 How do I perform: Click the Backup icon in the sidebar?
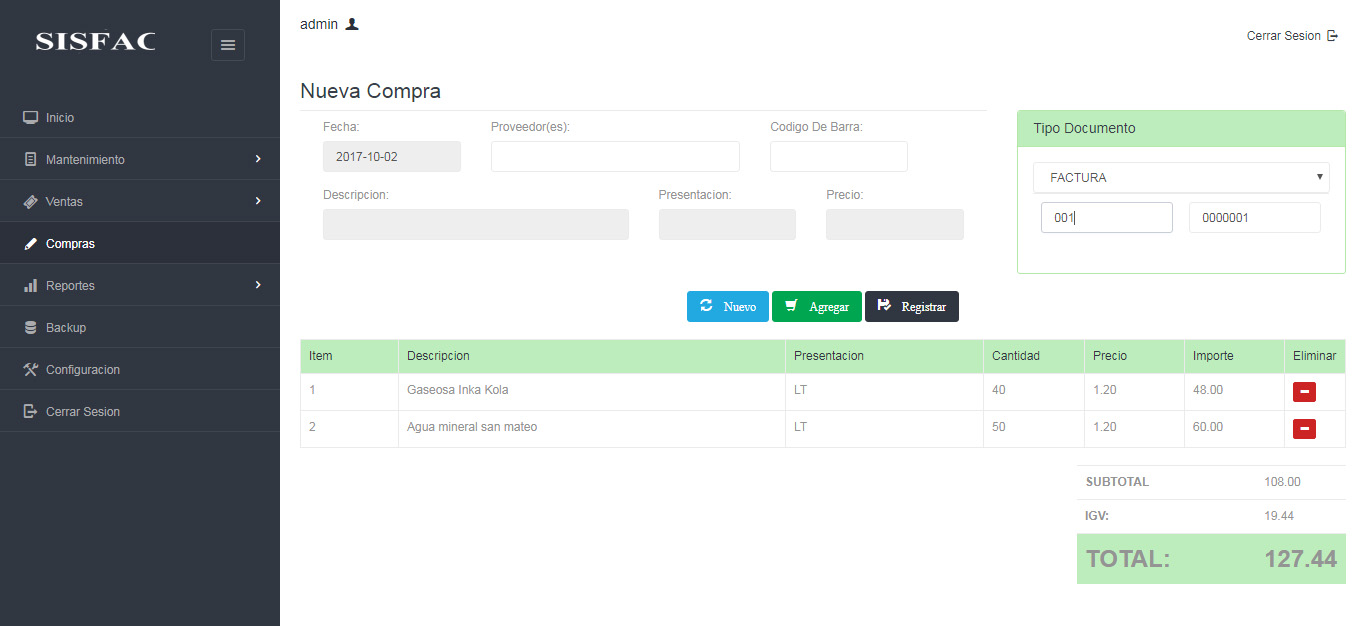pyautogui.click(x=29, y=327)
